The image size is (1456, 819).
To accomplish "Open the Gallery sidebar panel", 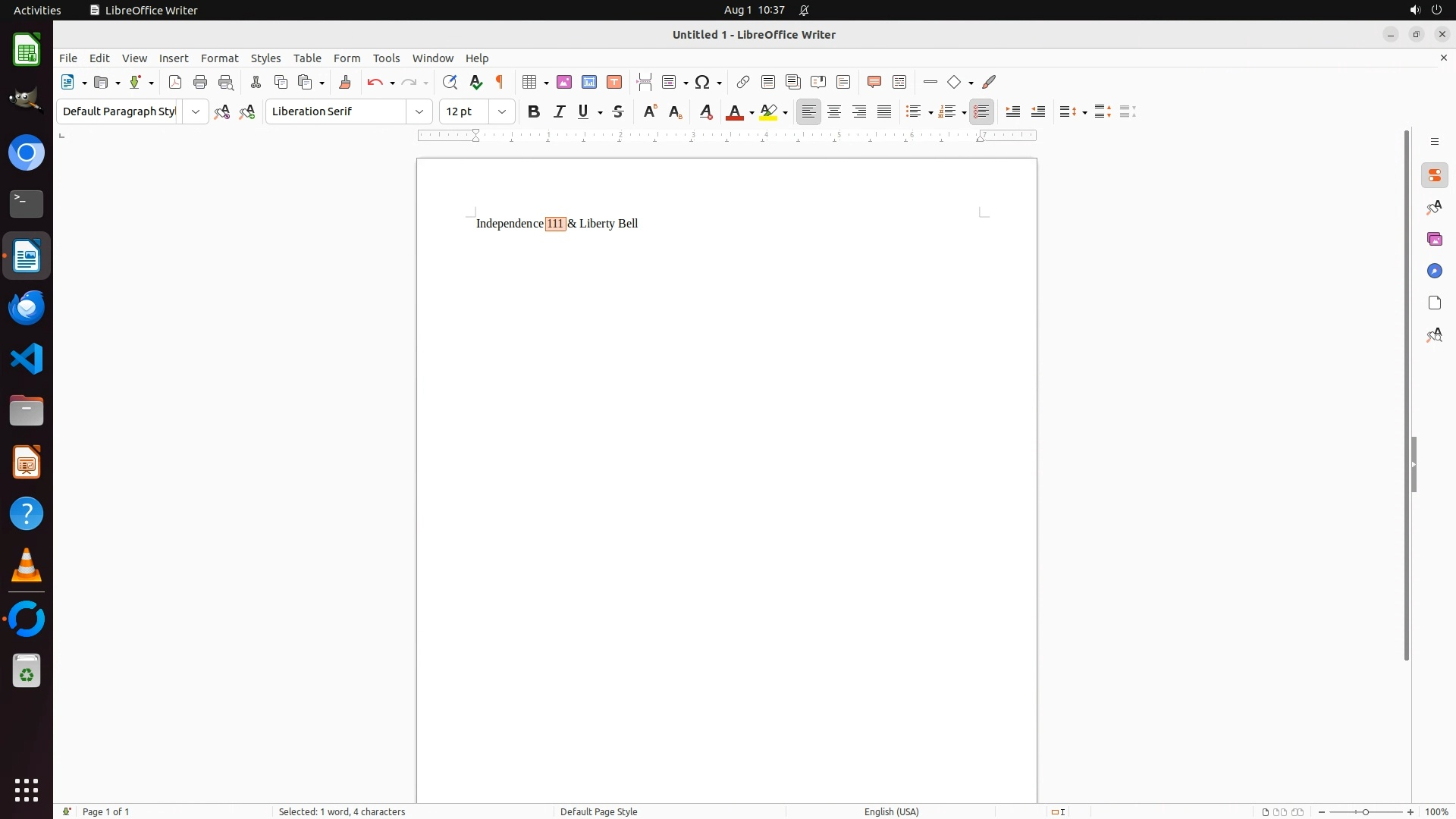I will [1435, 240].
